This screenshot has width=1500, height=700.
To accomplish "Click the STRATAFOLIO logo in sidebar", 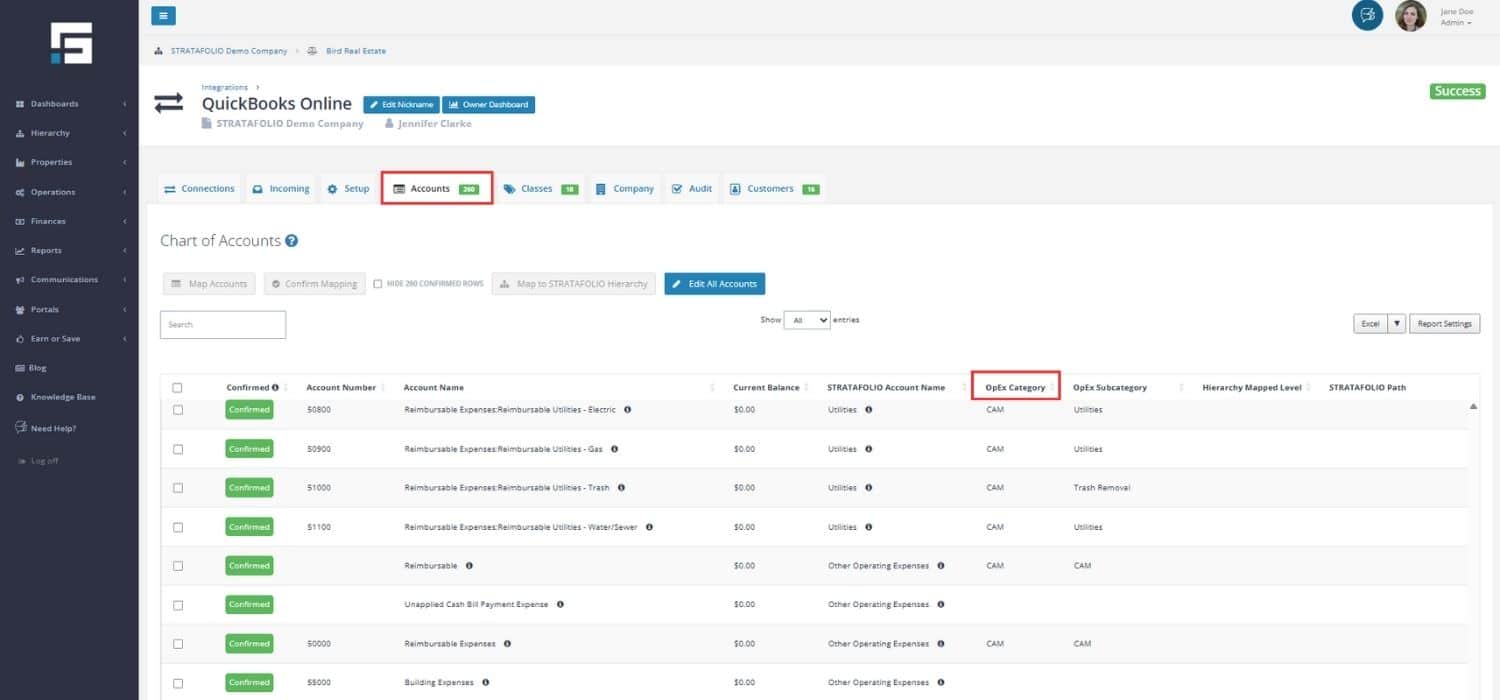I will point(71,43).
